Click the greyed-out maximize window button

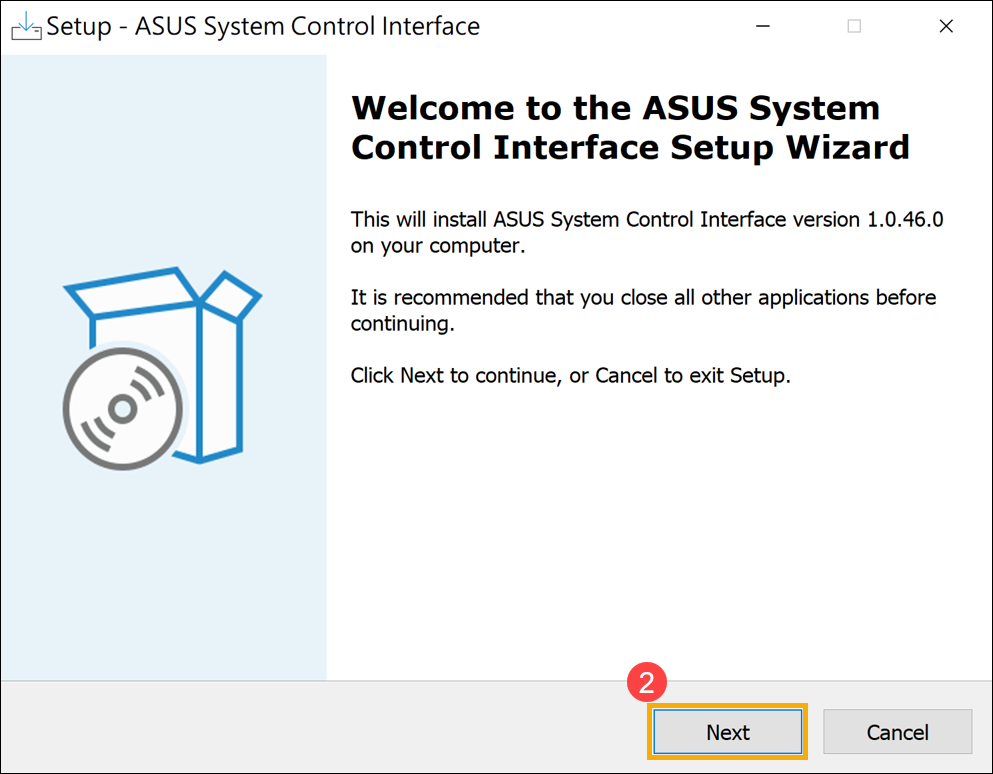tap(854, 27)
